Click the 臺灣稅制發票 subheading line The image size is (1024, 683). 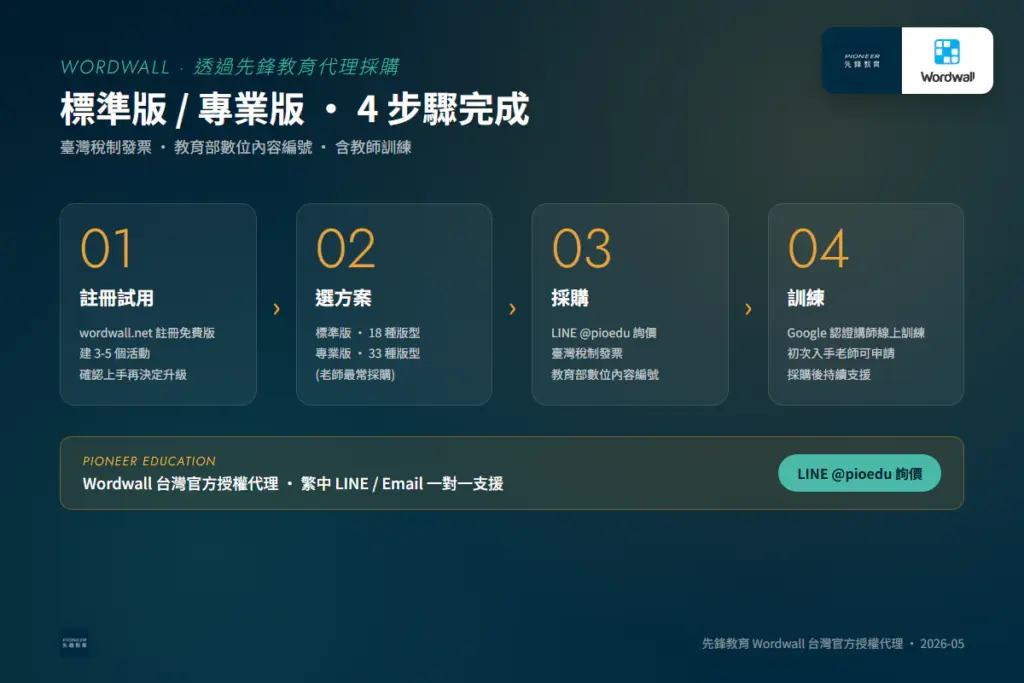pos(236,148)
